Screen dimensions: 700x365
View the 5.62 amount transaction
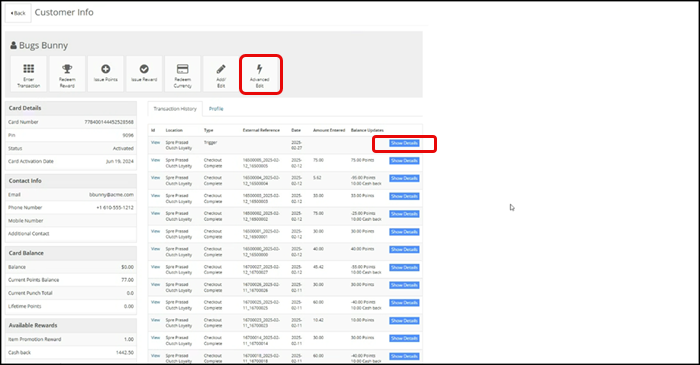155,178
